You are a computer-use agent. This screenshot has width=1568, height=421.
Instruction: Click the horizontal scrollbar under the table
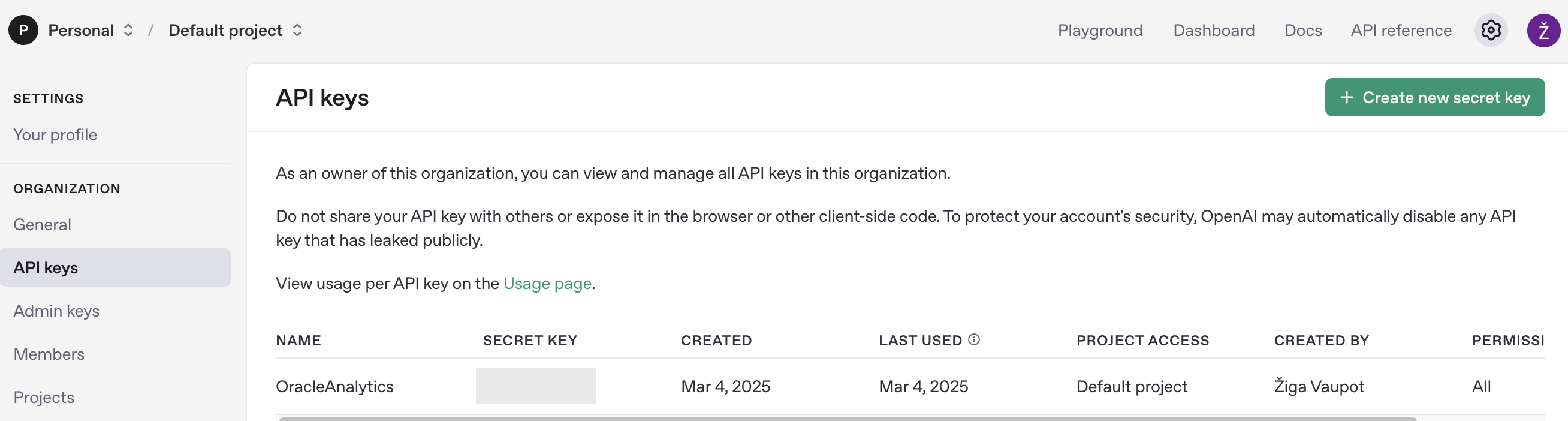[x=848, y=419]
